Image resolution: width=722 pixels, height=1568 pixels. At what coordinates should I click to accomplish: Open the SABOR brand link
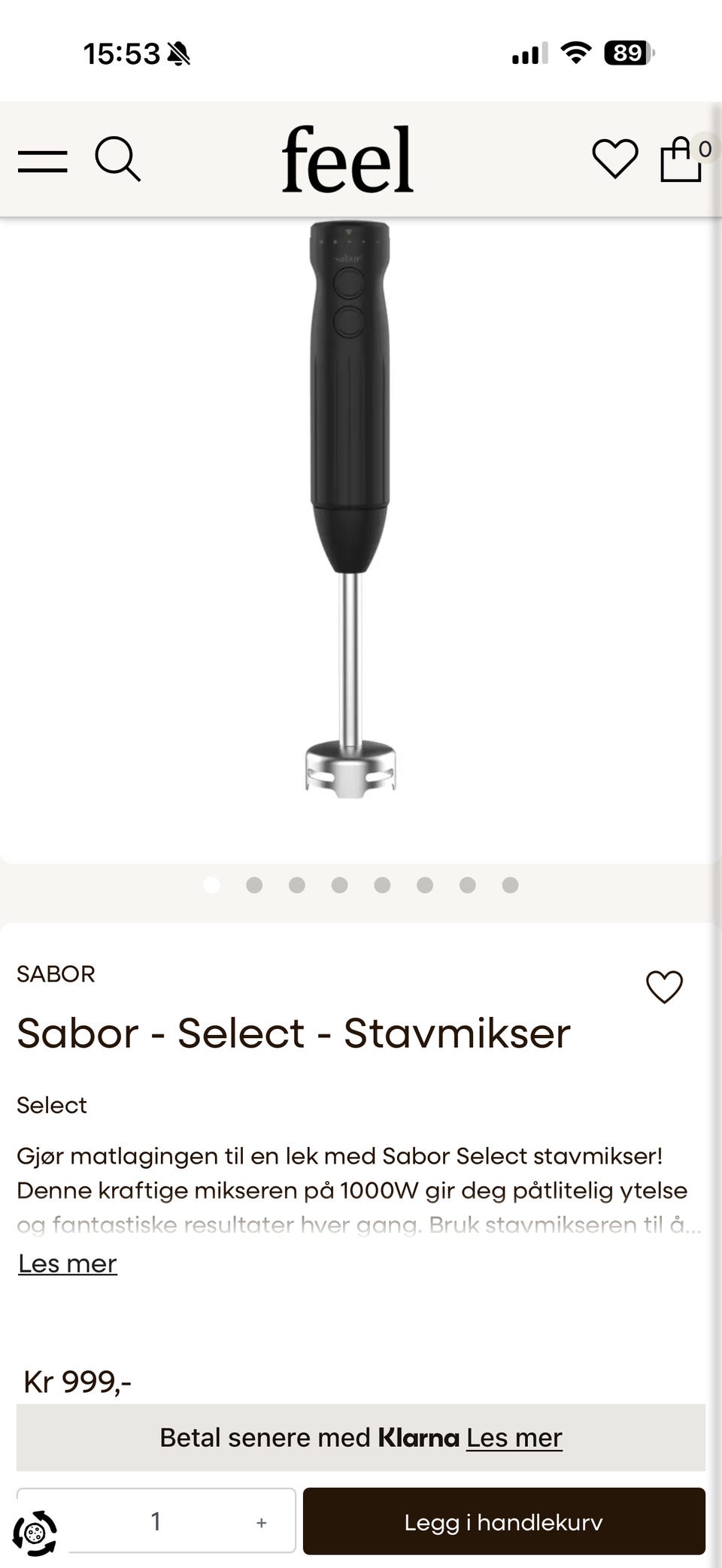point(56,973)
